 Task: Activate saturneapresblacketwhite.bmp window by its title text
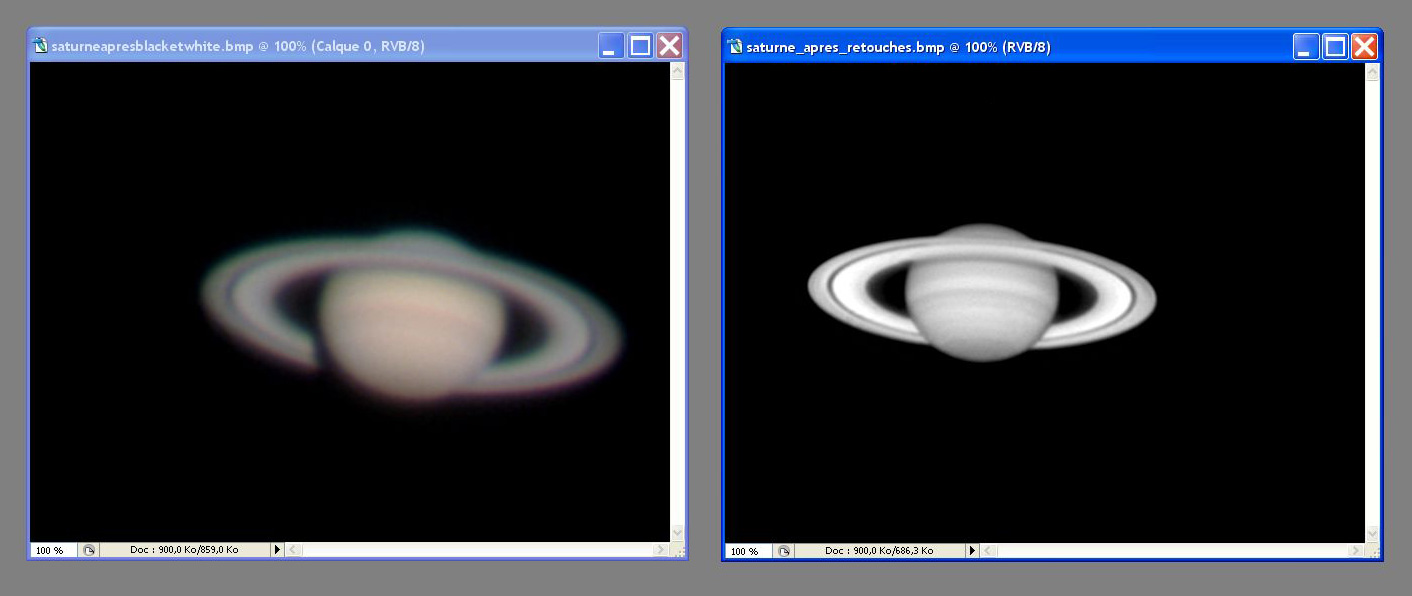click(x=239, y=46)
